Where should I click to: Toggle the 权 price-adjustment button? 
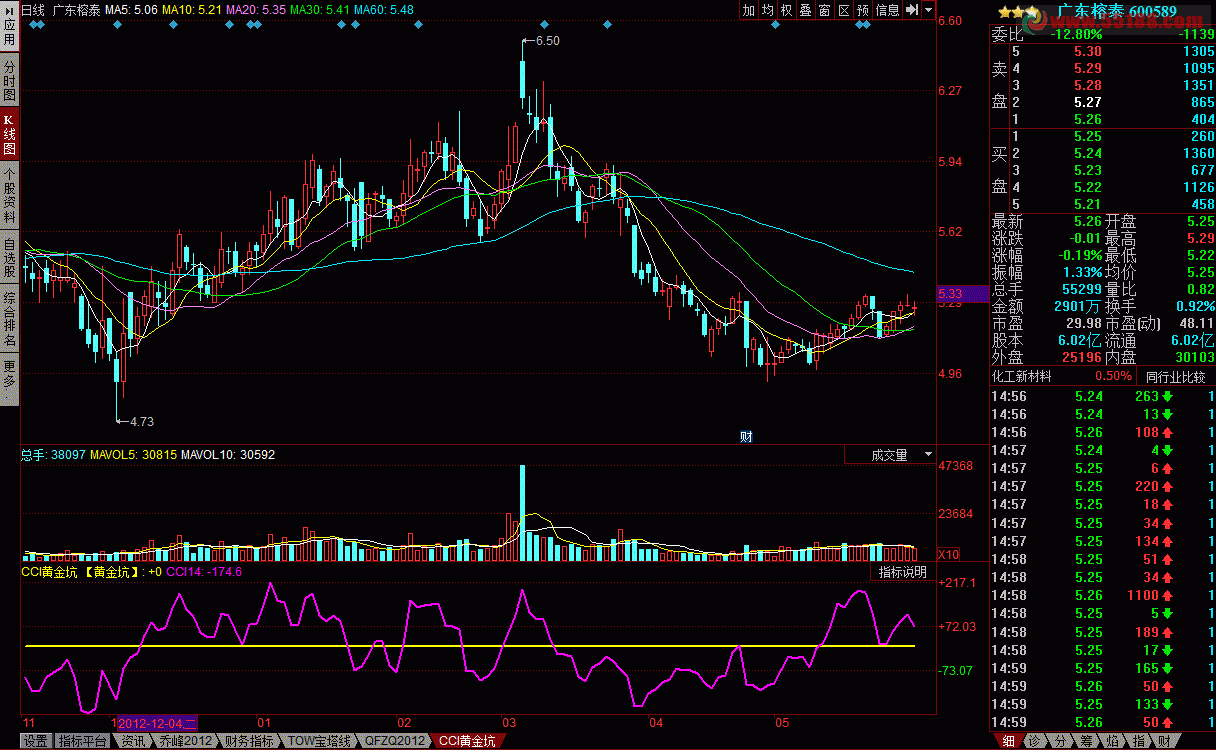[786, 10]
